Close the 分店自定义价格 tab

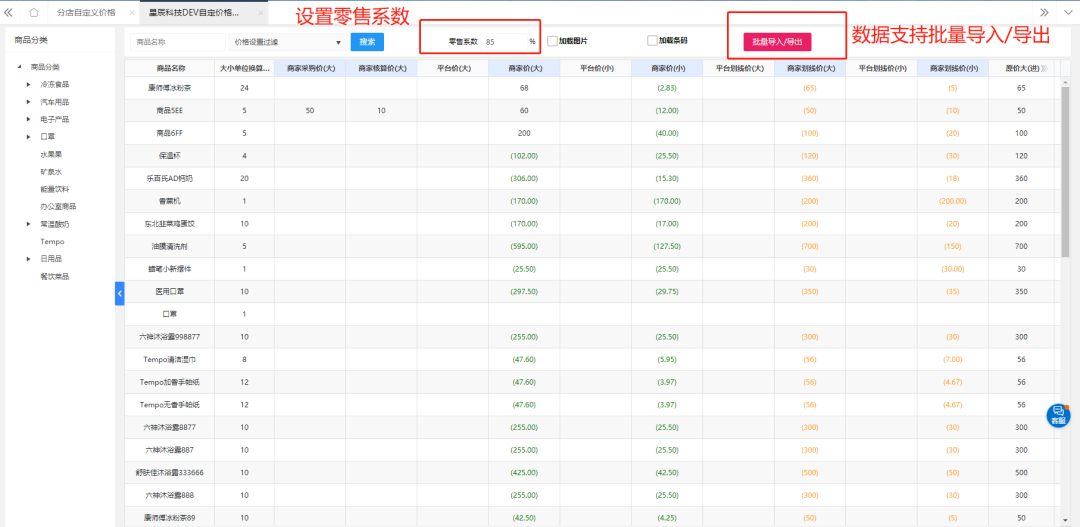pyautogui.click(x=131, y=12)
